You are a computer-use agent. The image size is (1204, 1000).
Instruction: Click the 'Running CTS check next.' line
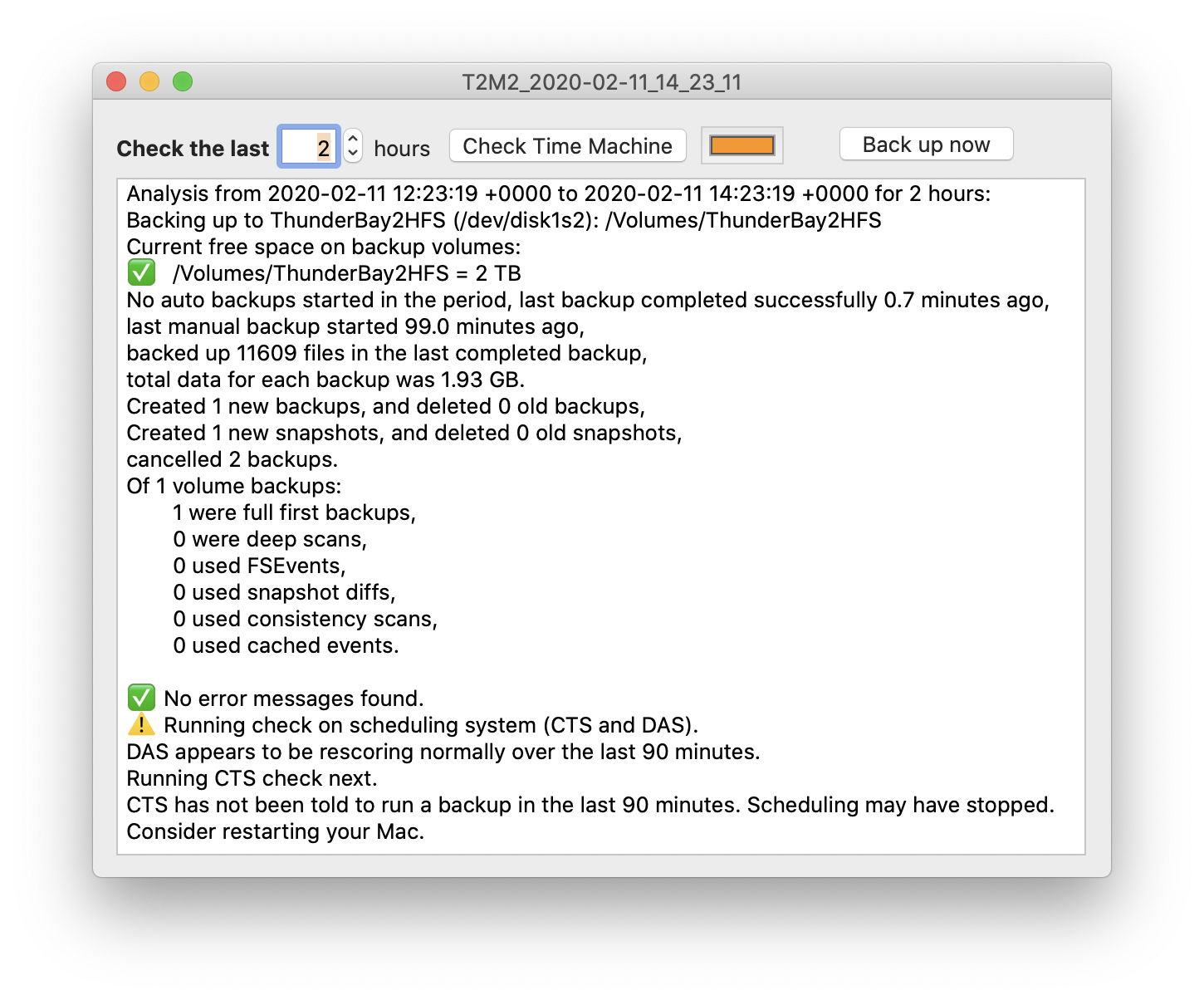(252, 778)
